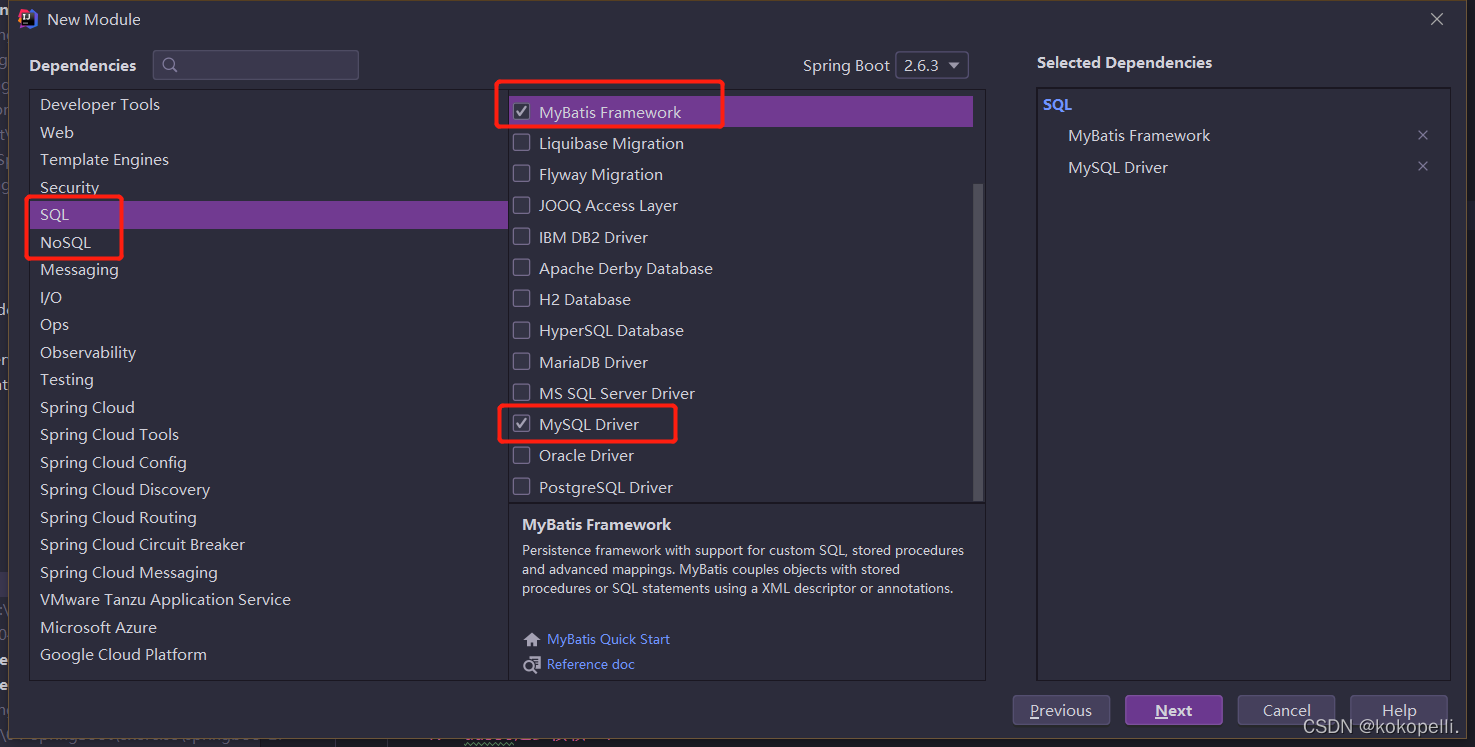The height and width of the screenshot is (747, 1475).
Task: Click Cancel button
Action: tap(1287, 710)
